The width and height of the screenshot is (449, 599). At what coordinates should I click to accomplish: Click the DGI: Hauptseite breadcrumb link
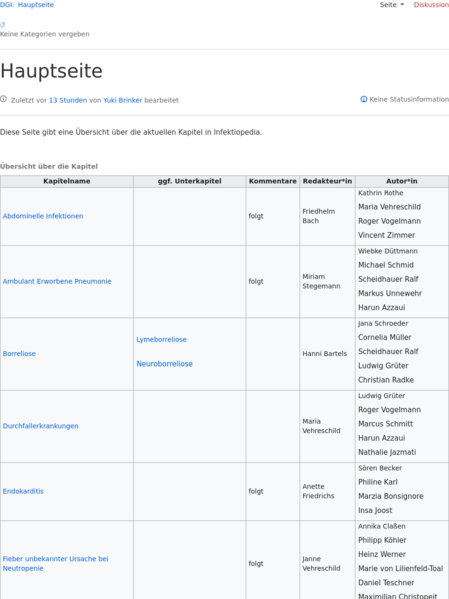click(27, 5)
